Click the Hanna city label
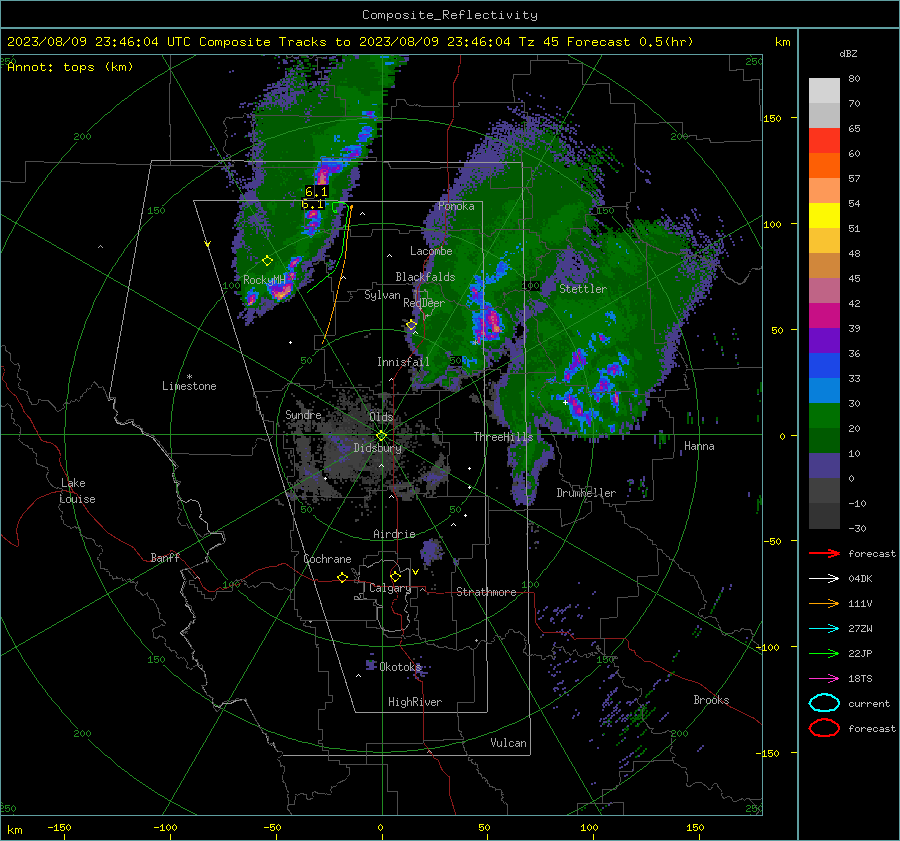This screenshot has width=900, height=841. (699, 446)
